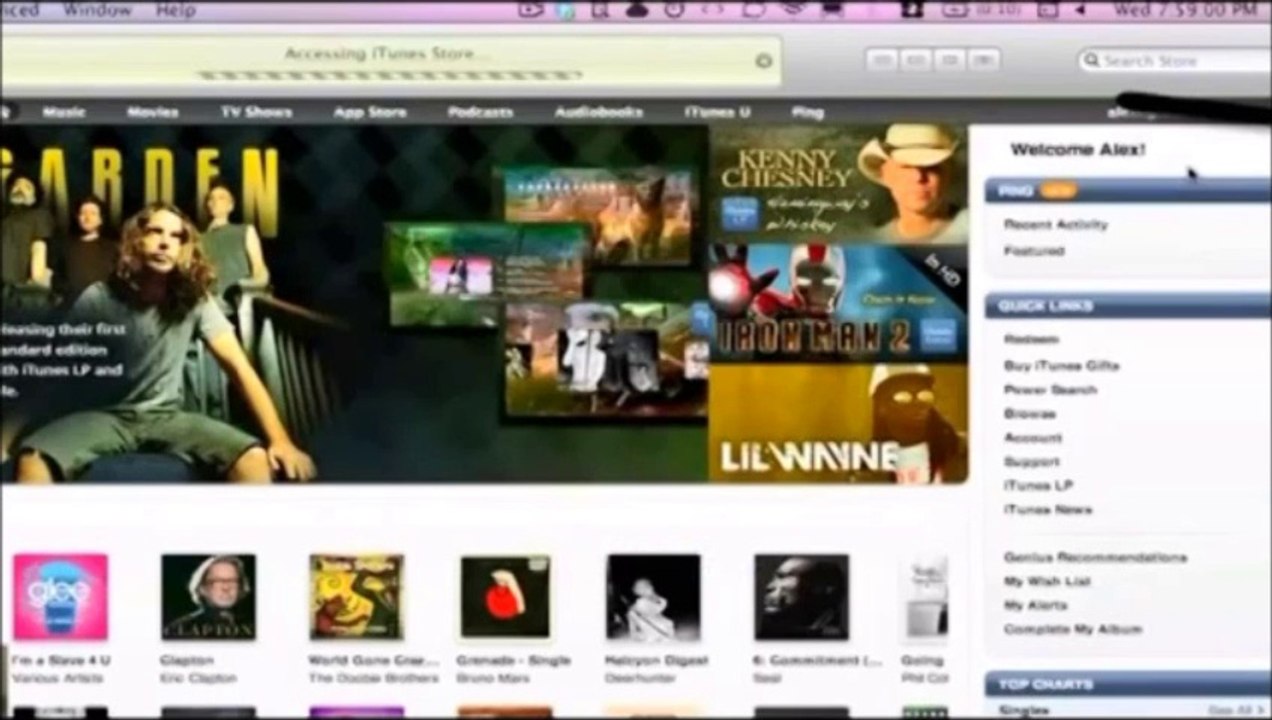Open the Help menu
1272x720 pixels.
pyautogui.click(x=176, y=9)
